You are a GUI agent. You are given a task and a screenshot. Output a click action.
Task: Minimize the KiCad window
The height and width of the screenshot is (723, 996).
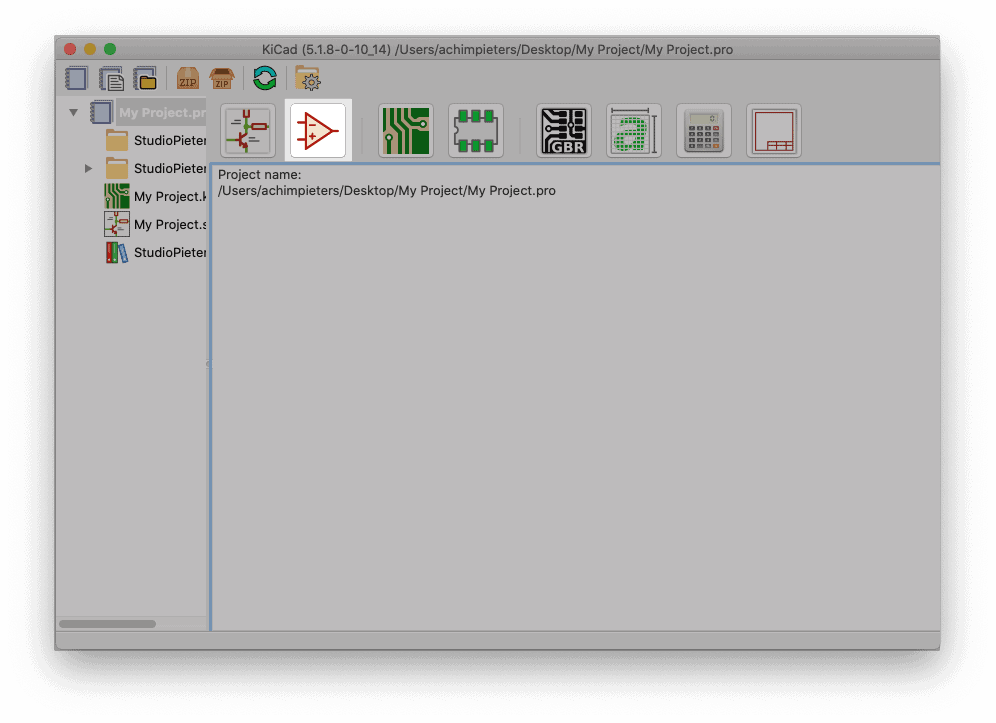point(90,49)
